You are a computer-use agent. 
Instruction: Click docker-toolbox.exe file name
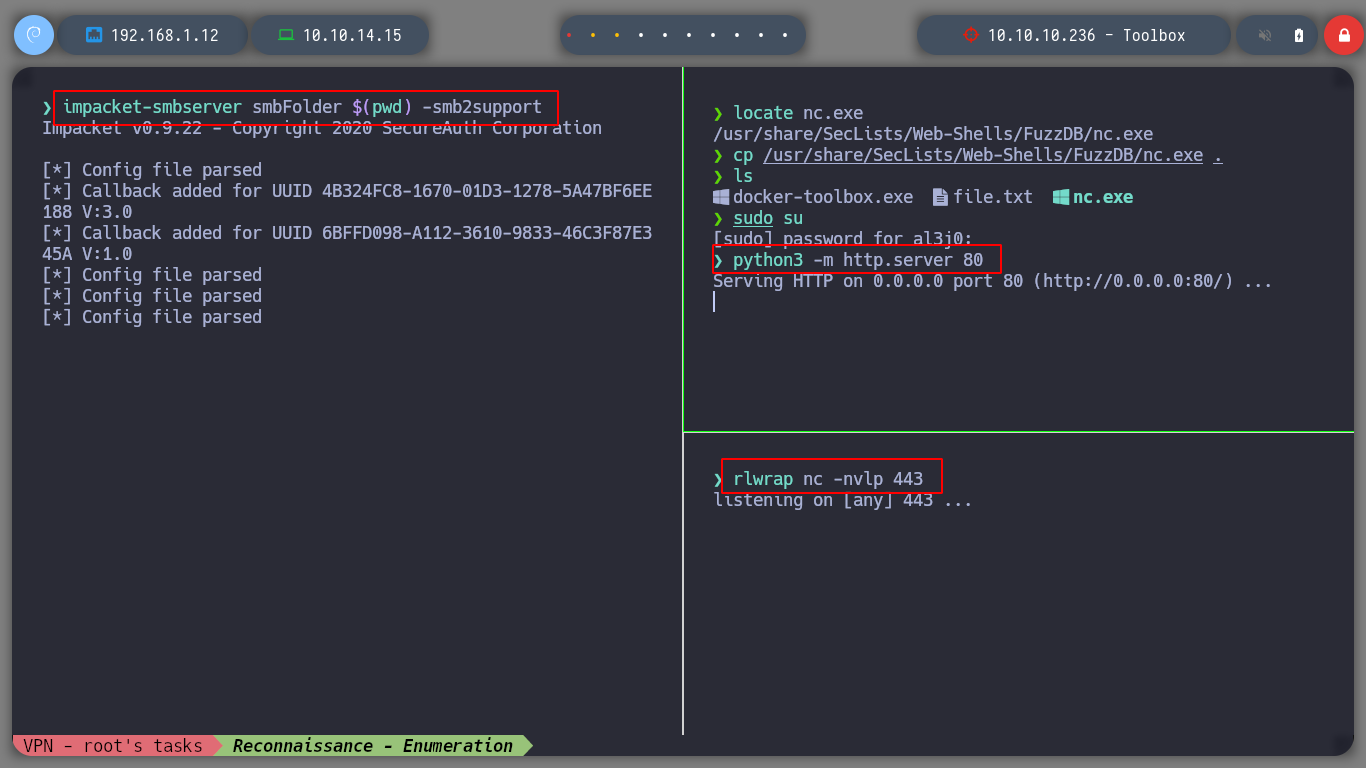coord(823,197)
